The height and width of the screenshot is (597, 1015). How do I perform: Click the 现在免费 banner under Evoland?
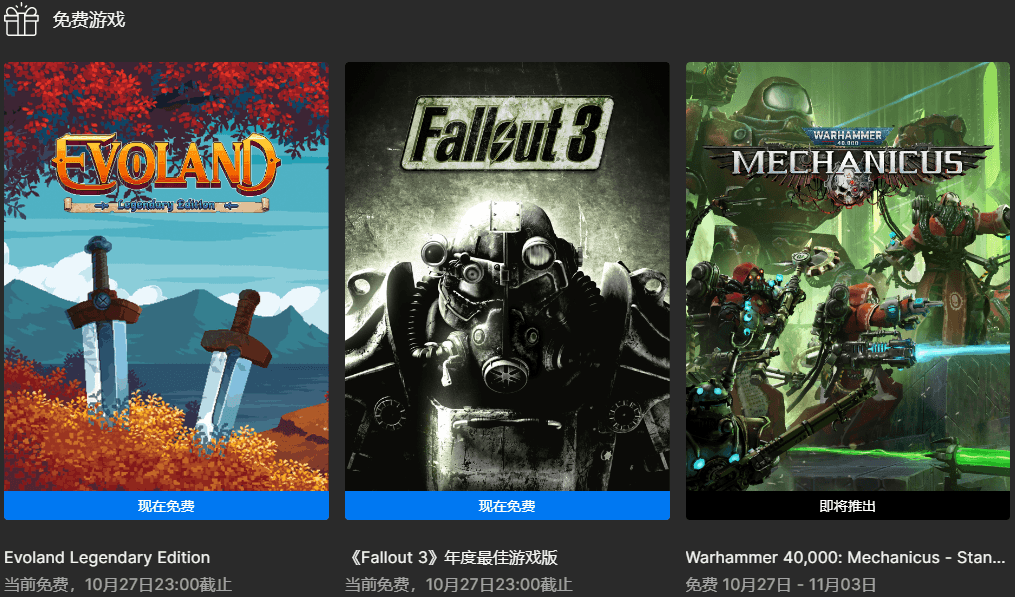pos(166,506)
